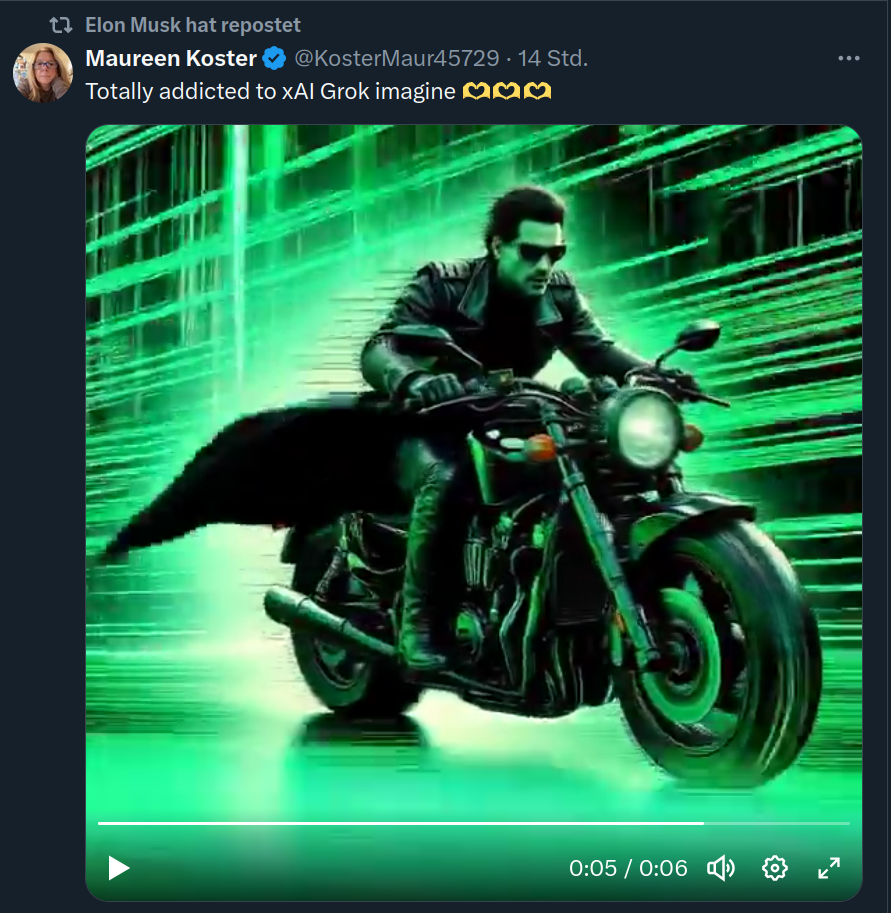Click the first heart-hands emoji
The width and height of the screenshot is (891, 913).
(478, 92)
